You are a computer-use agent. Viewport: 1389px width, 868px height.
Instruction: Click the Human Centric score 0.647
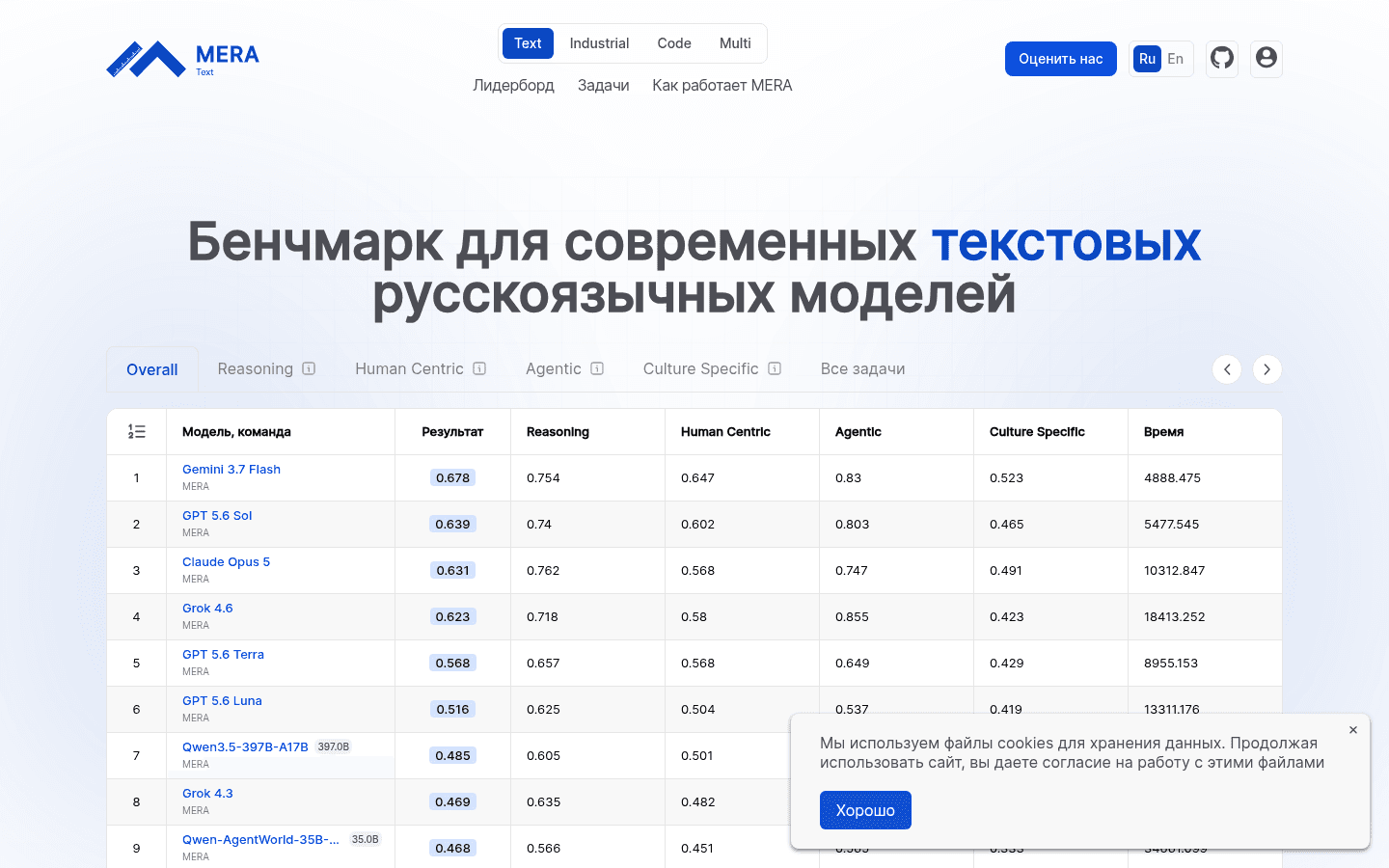coord(697,477)
